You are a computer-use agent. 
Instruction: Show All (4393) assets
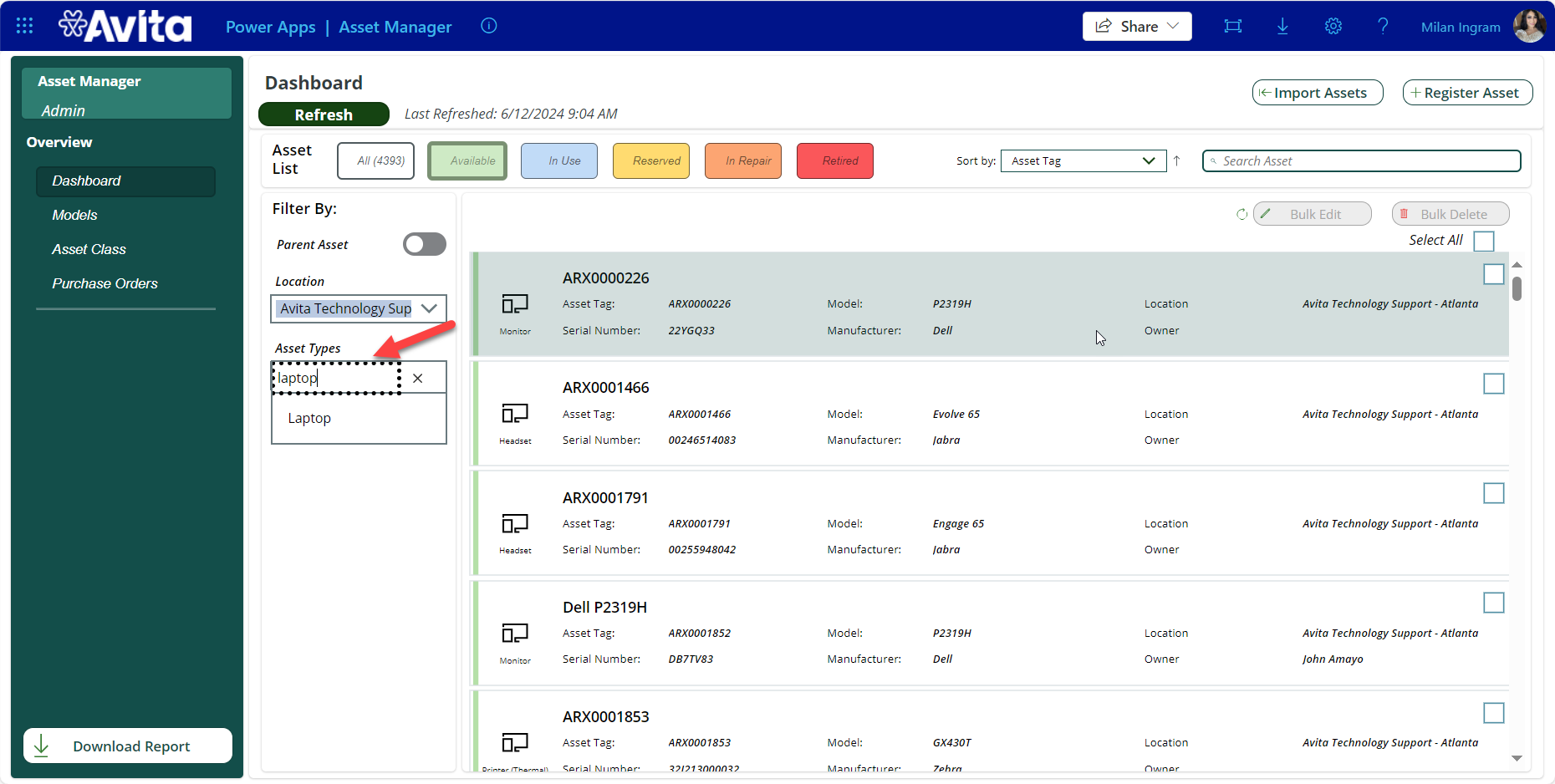pos(375,160)
